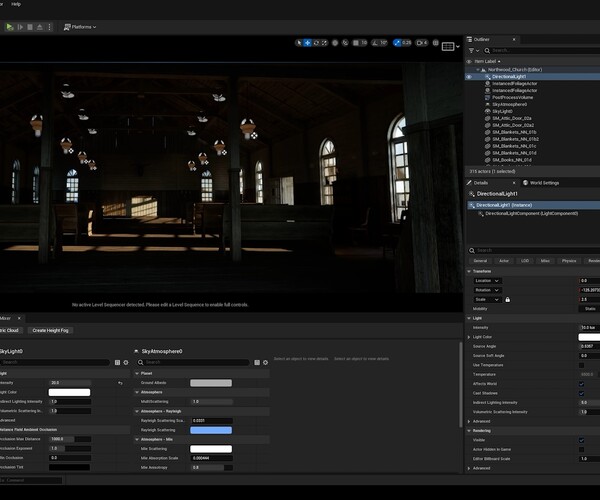The height and width of the screenshot is (500, 600).
Task: Toggle the Scale lock icon
Action: click(507, 300)
